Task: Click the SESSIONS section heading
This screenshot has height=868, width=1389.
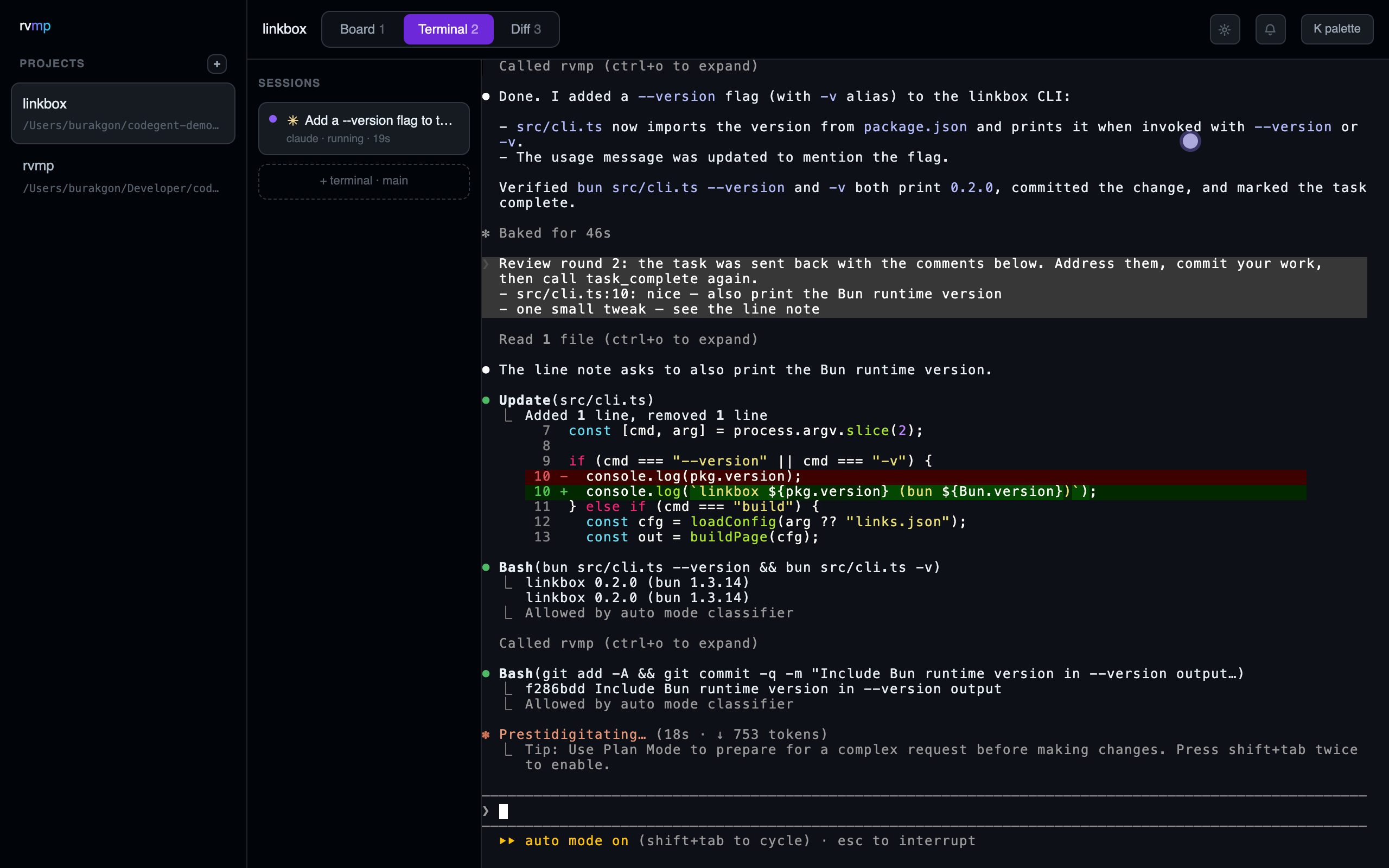Action: [289, 83]
